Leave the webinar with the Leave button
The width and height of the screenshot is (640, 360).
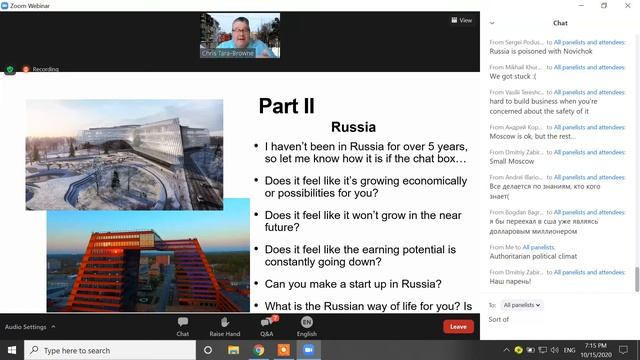coord(458,327)
